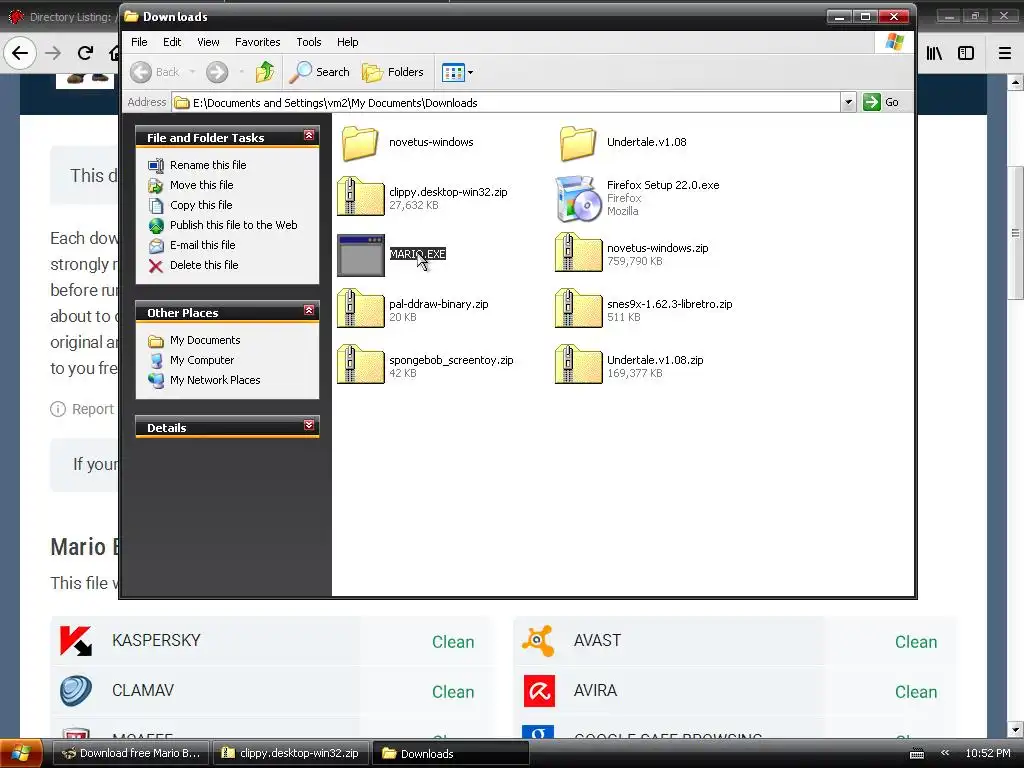Click E-mail this file

(x=202, y=245)
